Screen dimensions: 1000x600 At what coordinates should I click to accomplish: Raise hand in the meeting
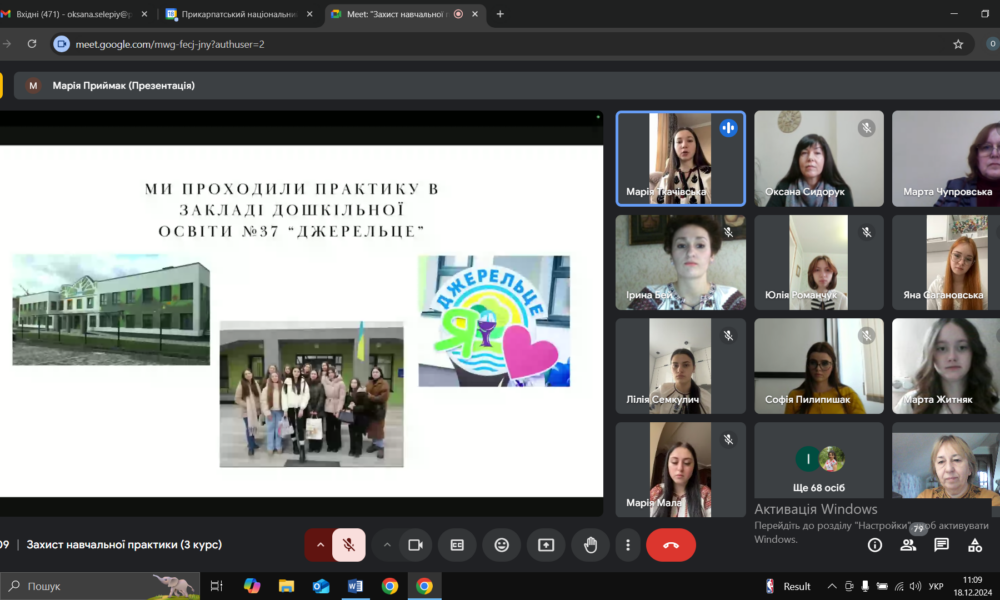[590, 545]
